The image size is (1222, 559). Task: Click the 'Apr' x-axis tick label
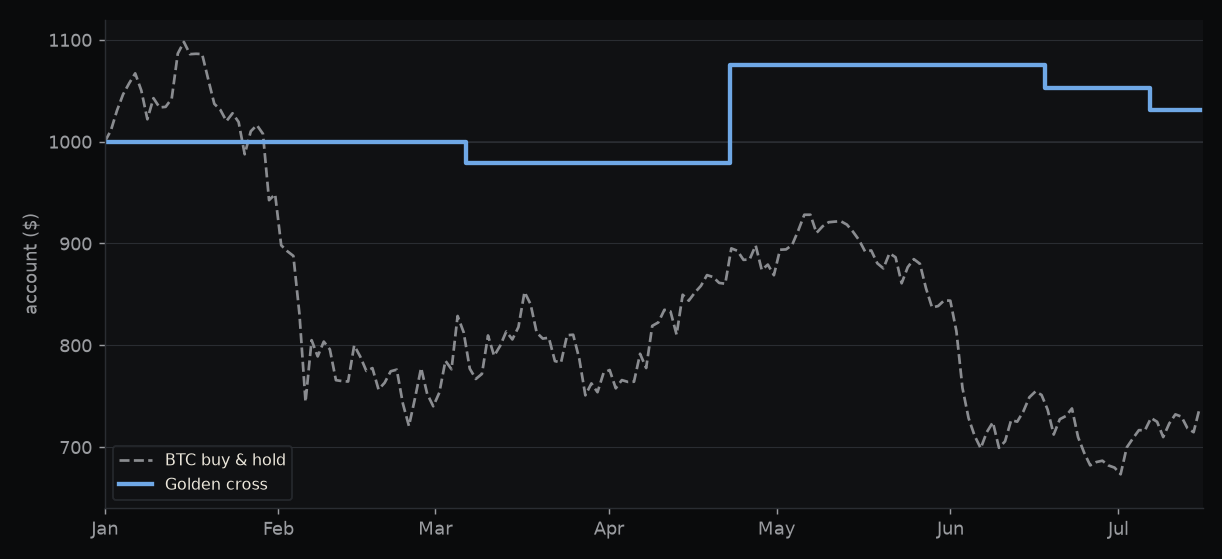[x=609, y=528]
